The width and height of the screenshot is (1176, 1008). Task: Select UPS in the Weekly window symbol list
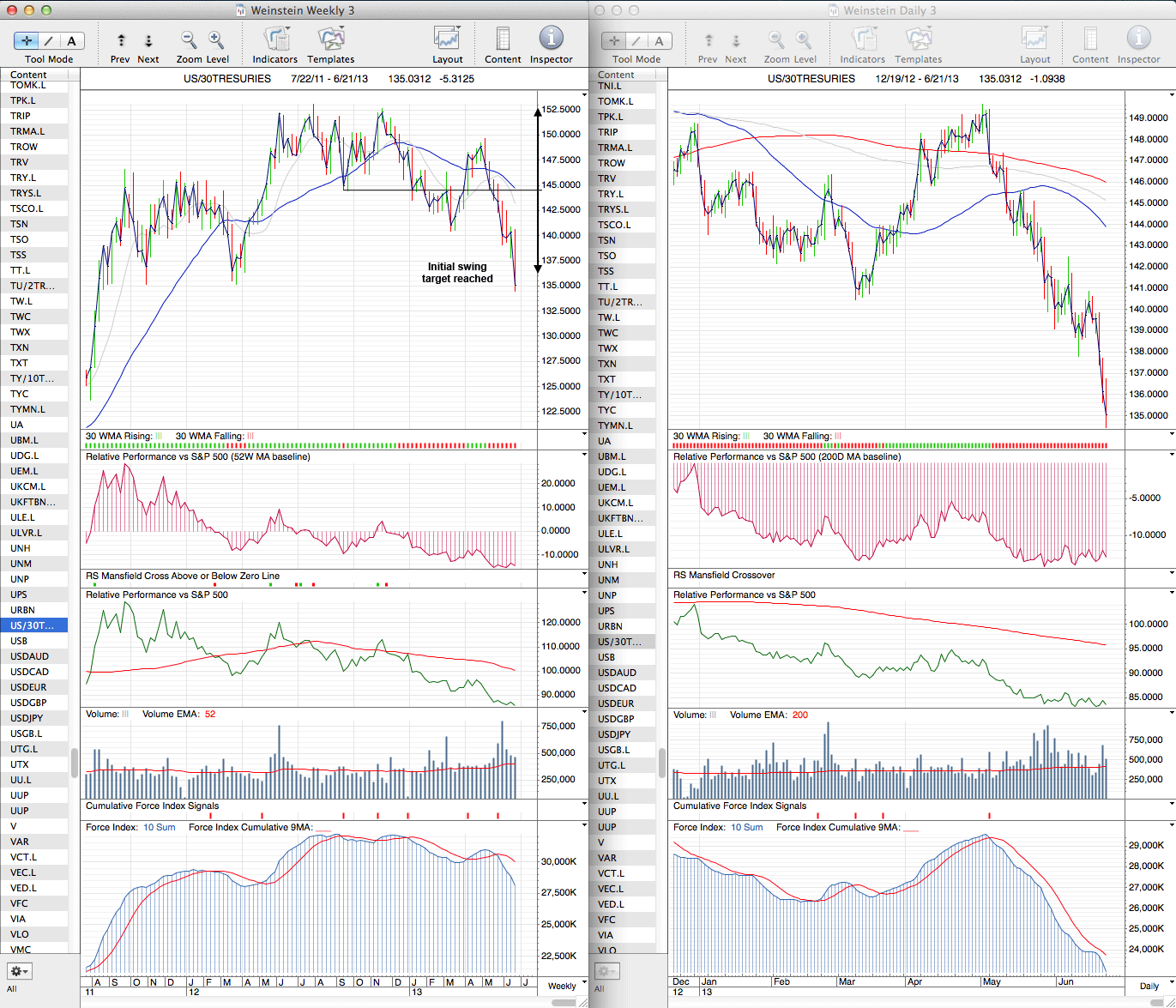coord(19,595)
